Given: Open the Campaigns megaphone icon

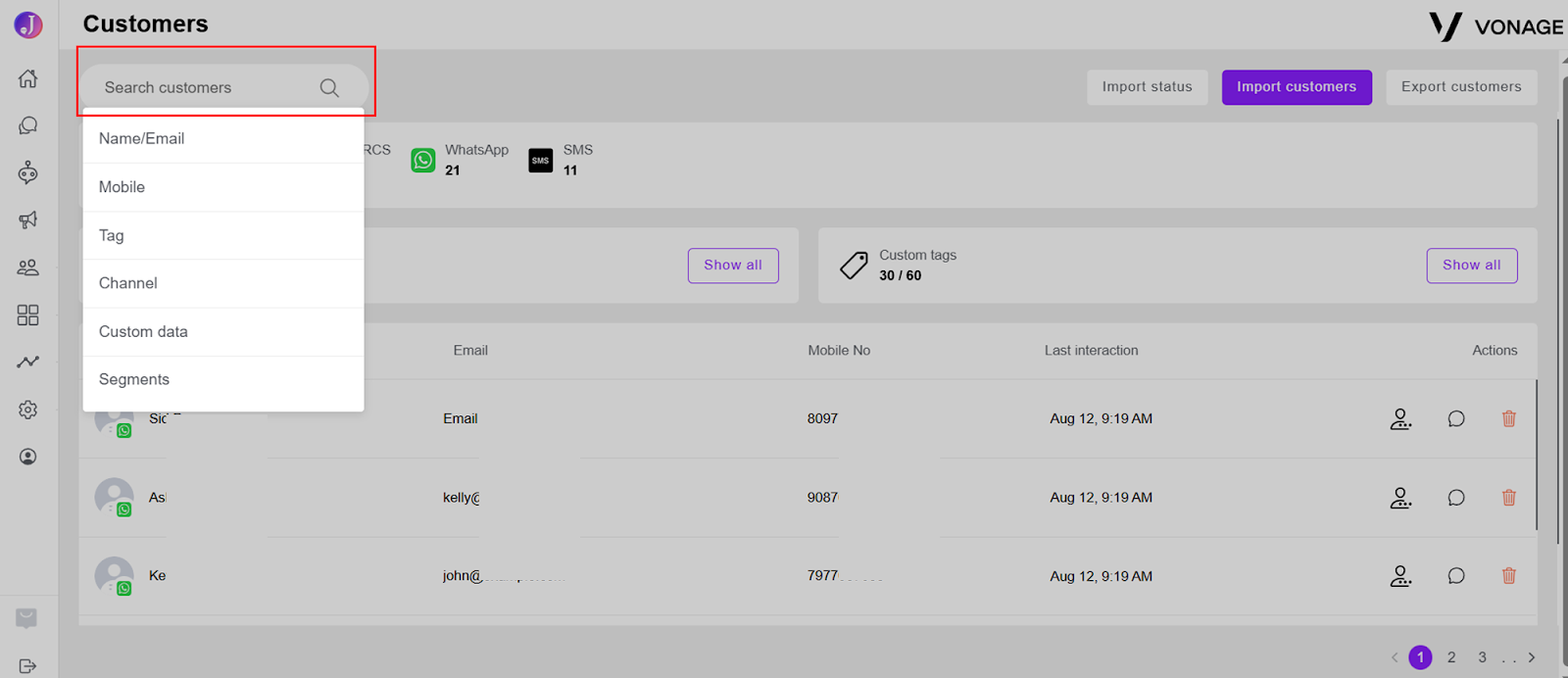Looking at the screenshot, I should point(27,219).
